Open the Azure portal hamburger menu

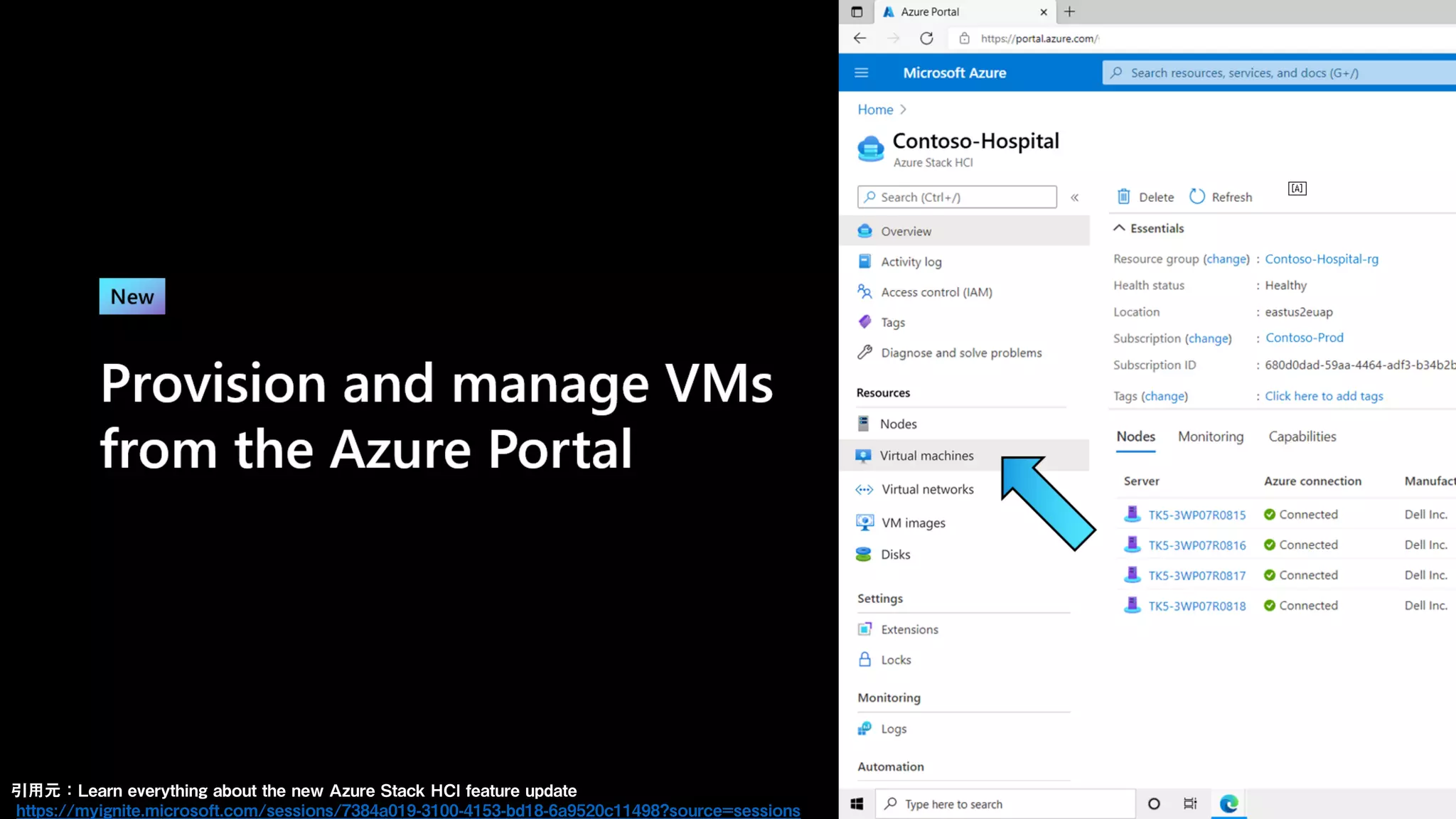point(861,73)
